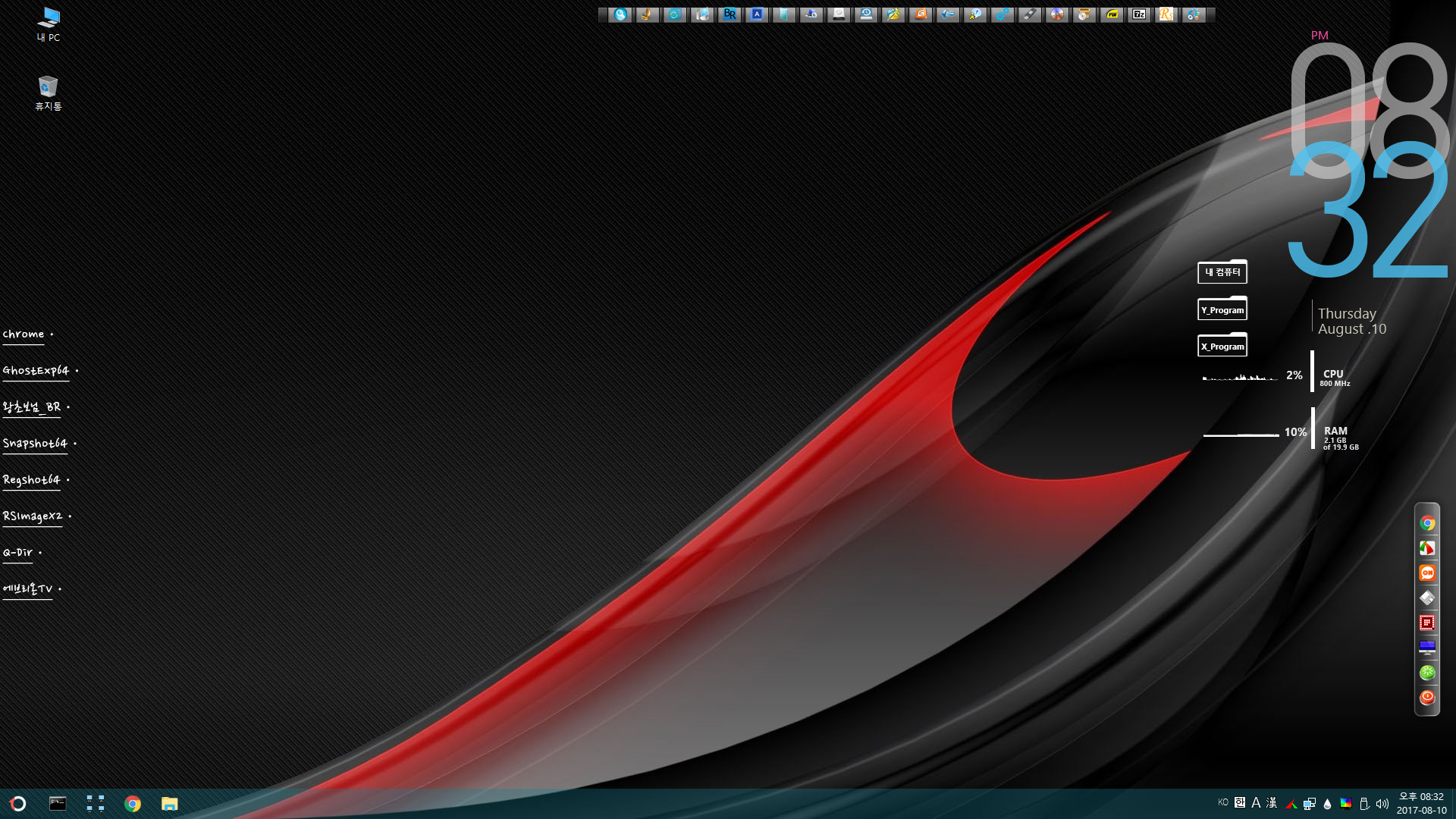Click the safely remove USB tray icon
Image resolution: width=1456 pixels, height=819 pixels.
pyautogui.click(x=1364, y=804)
